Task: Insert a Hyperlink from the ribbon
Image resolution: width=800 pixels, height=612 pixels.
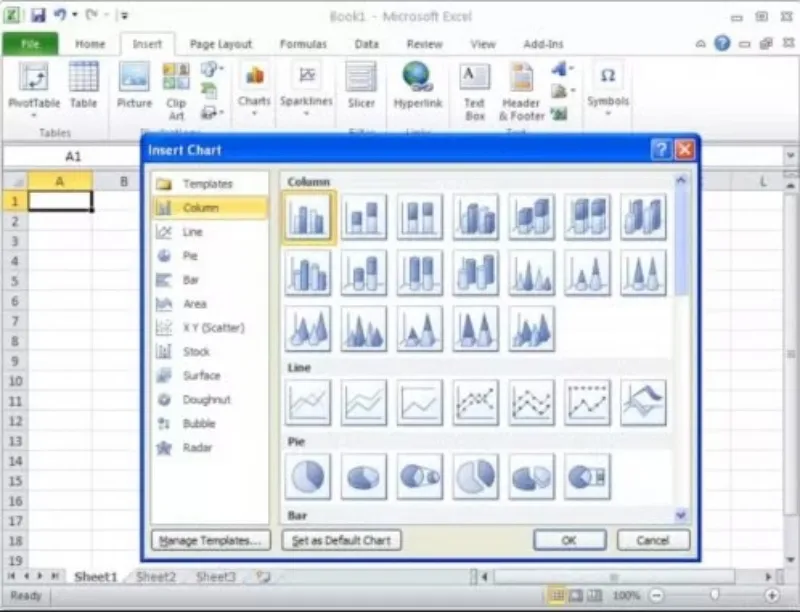Action: (x=417, y=85)
